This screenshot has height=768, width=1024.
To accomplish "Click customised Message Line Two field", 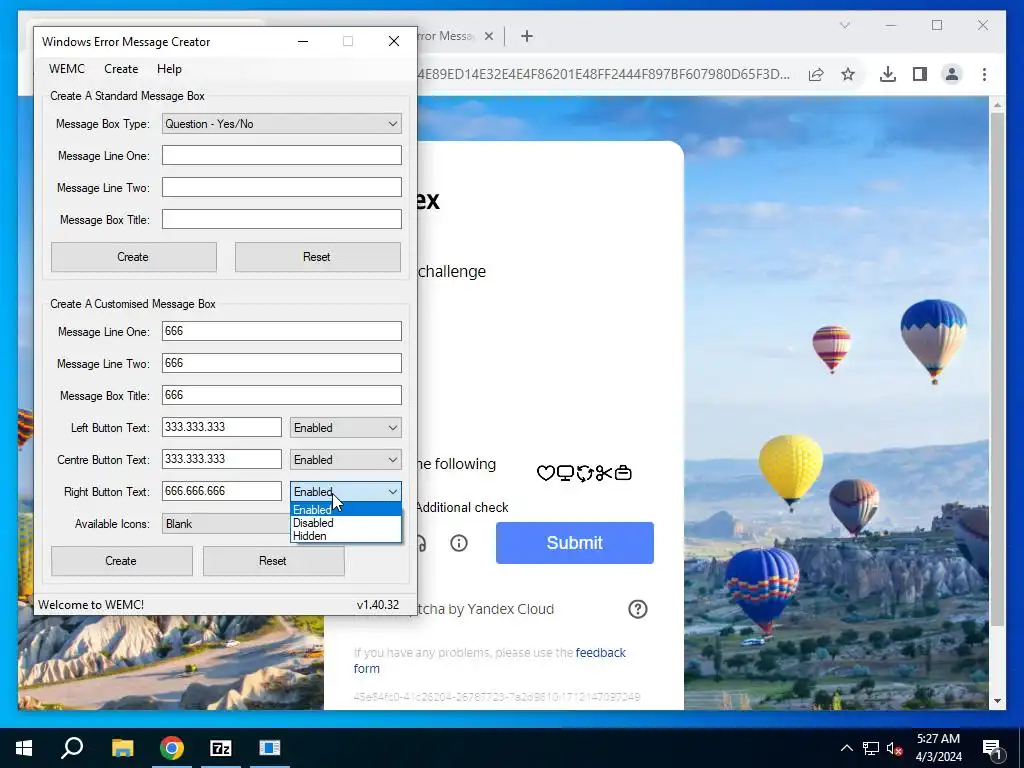I will point(281,363).
